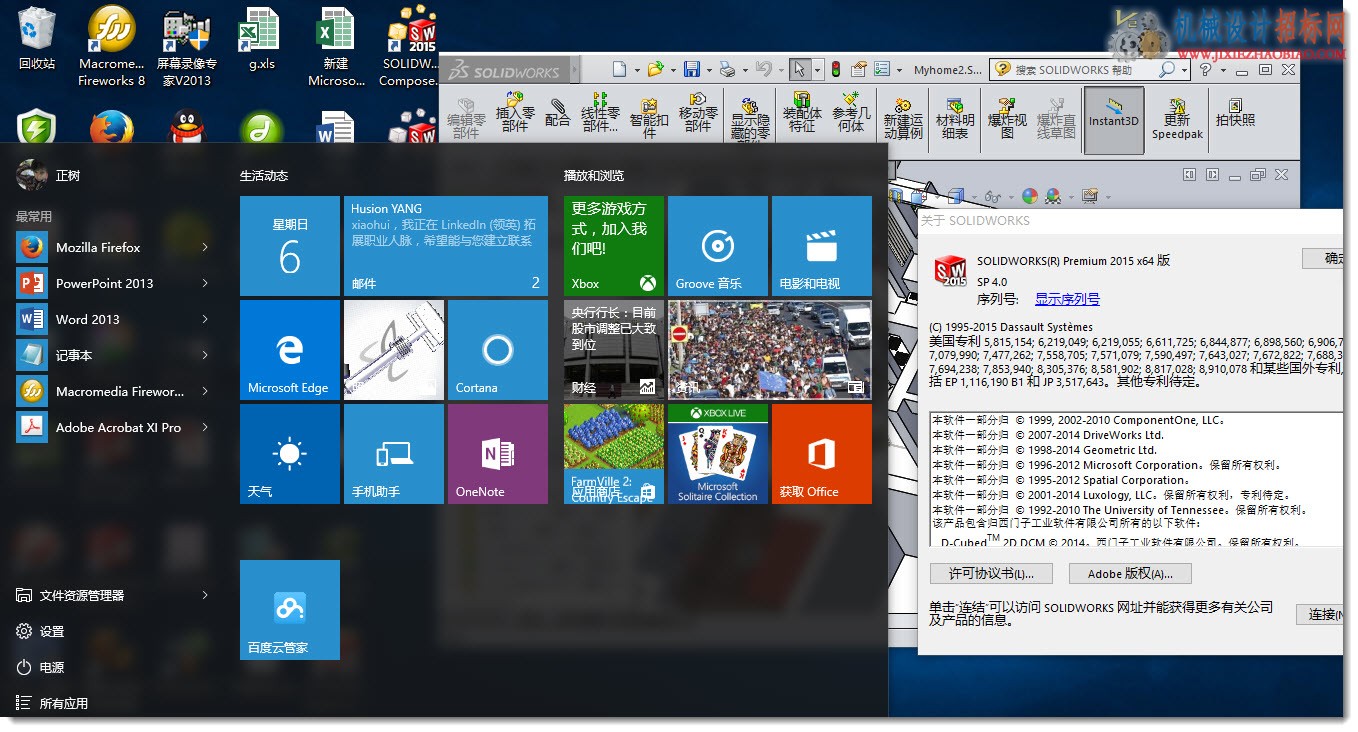The height and width of the screenshot is (732, 1358).
Task: Open 材料明细表 (Bill of Materials) tool
Action: tap(955, 118)
